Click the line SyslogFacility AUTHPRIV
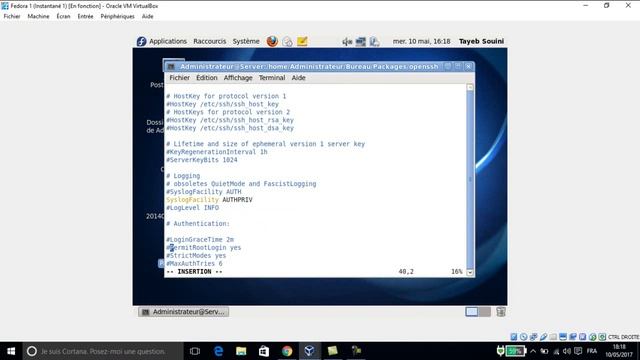The height and width of the screenshot is (360, 640). click(209, 200)
